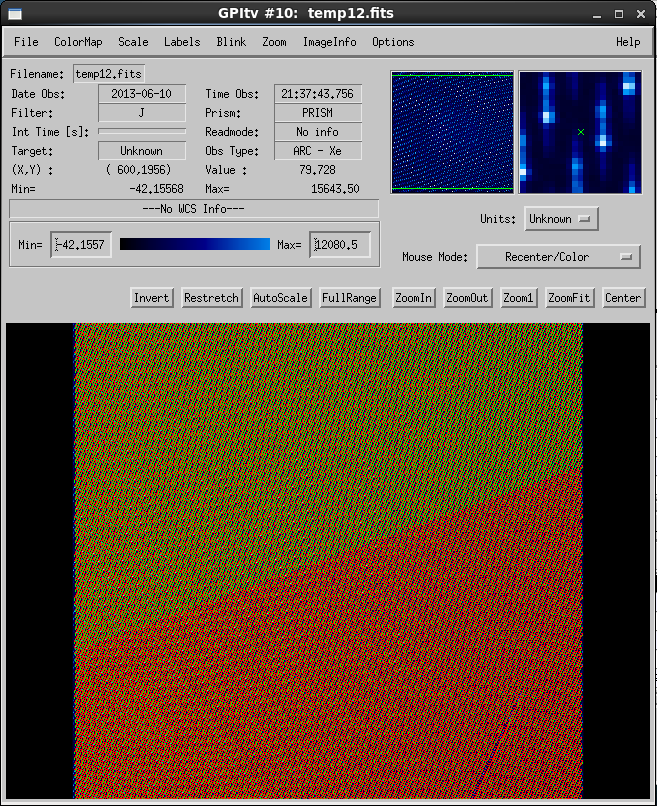Image resolution: width=657 pixels, height=807 pixels.
Task: Open the ColorMap menu
Action: pyautogui.click(x=78, y=42)
